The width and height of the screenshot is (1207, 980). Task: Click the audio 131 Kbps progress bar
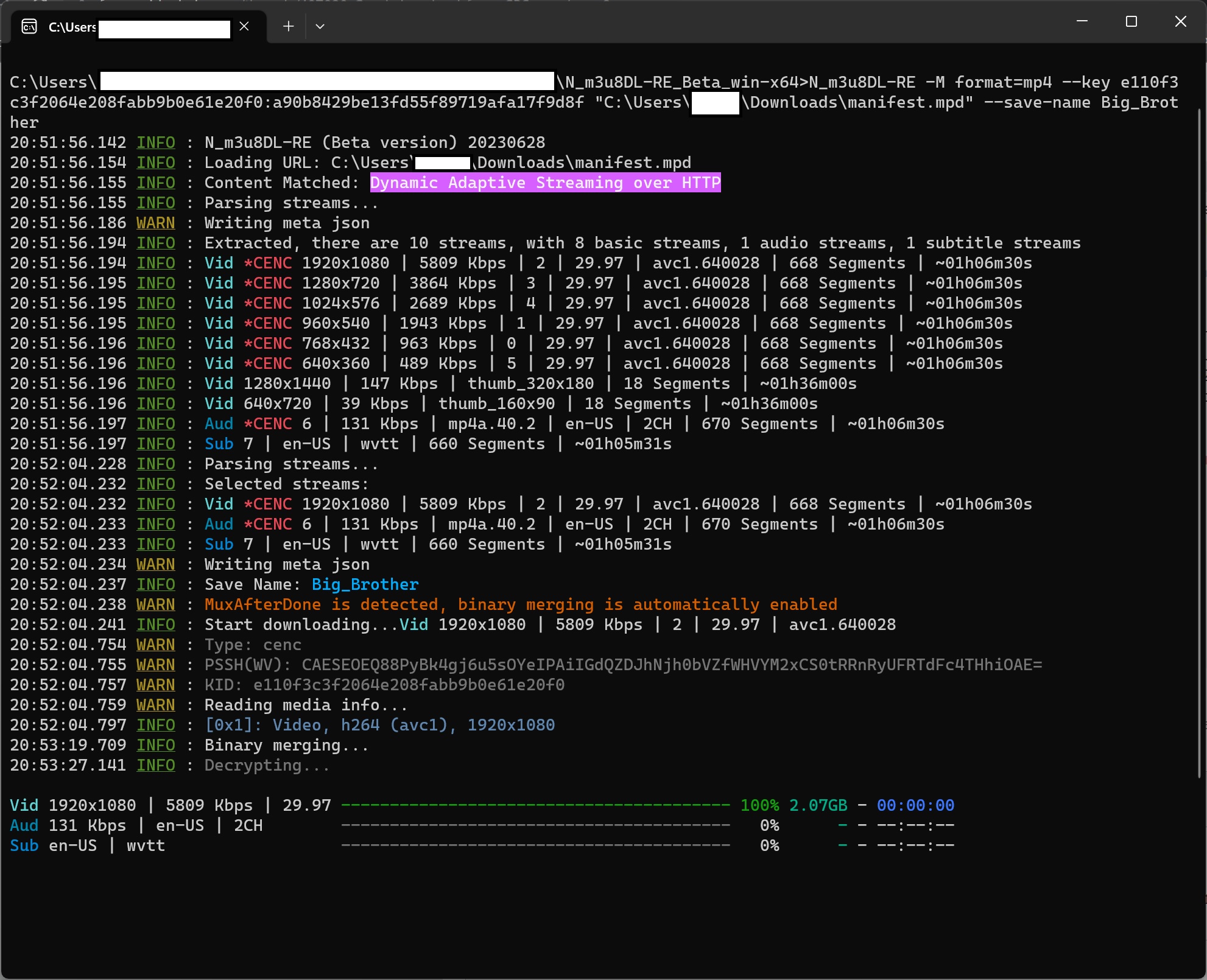[535, 825]
